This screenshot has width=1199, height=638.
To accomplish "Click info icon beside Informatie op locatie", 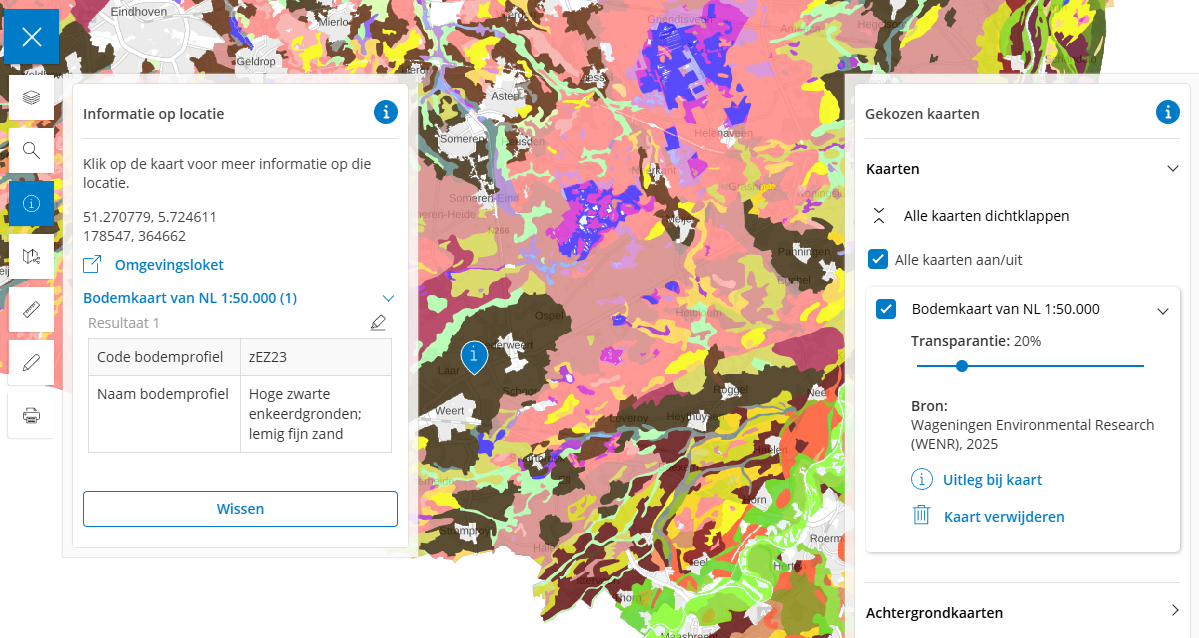I will point(386,112).
